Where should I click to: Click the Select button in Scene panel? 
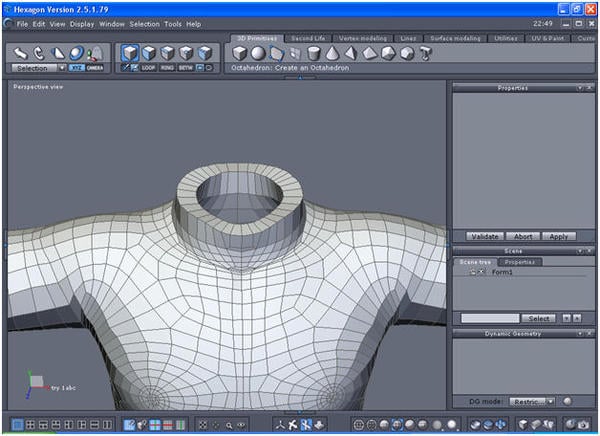coord(539,318)
